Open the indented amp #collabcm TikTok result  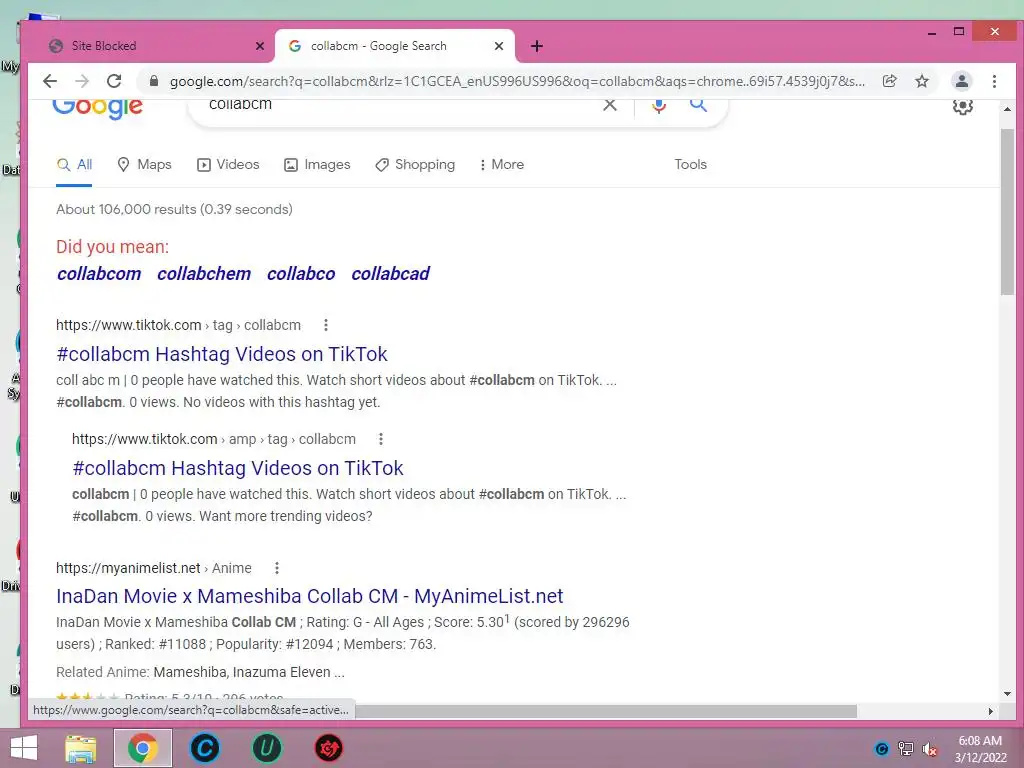pos(238,468)
